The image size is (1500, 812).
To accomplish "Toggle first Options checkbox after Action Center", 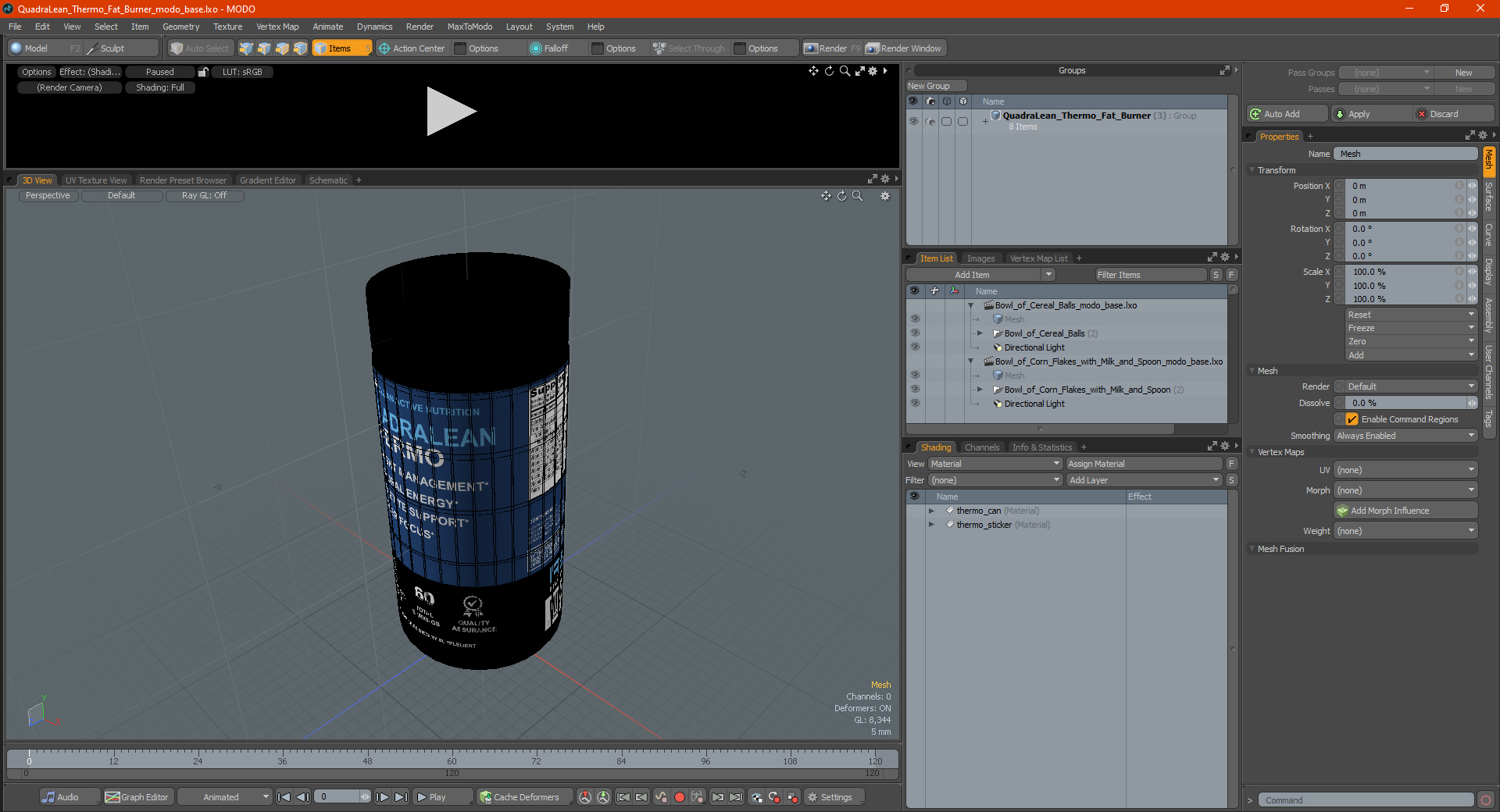I will [x=461, y=48].
